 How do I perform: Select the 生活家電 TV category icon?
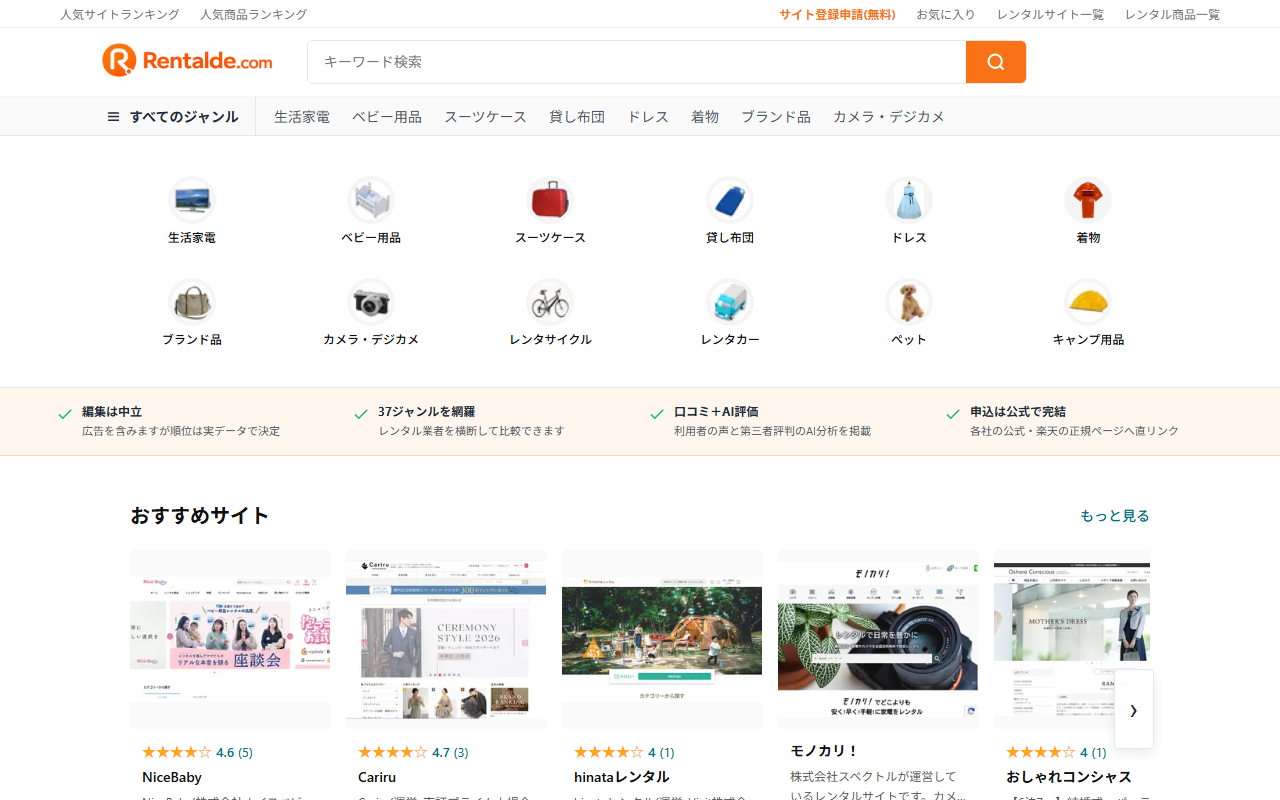(x=191, y=200)
